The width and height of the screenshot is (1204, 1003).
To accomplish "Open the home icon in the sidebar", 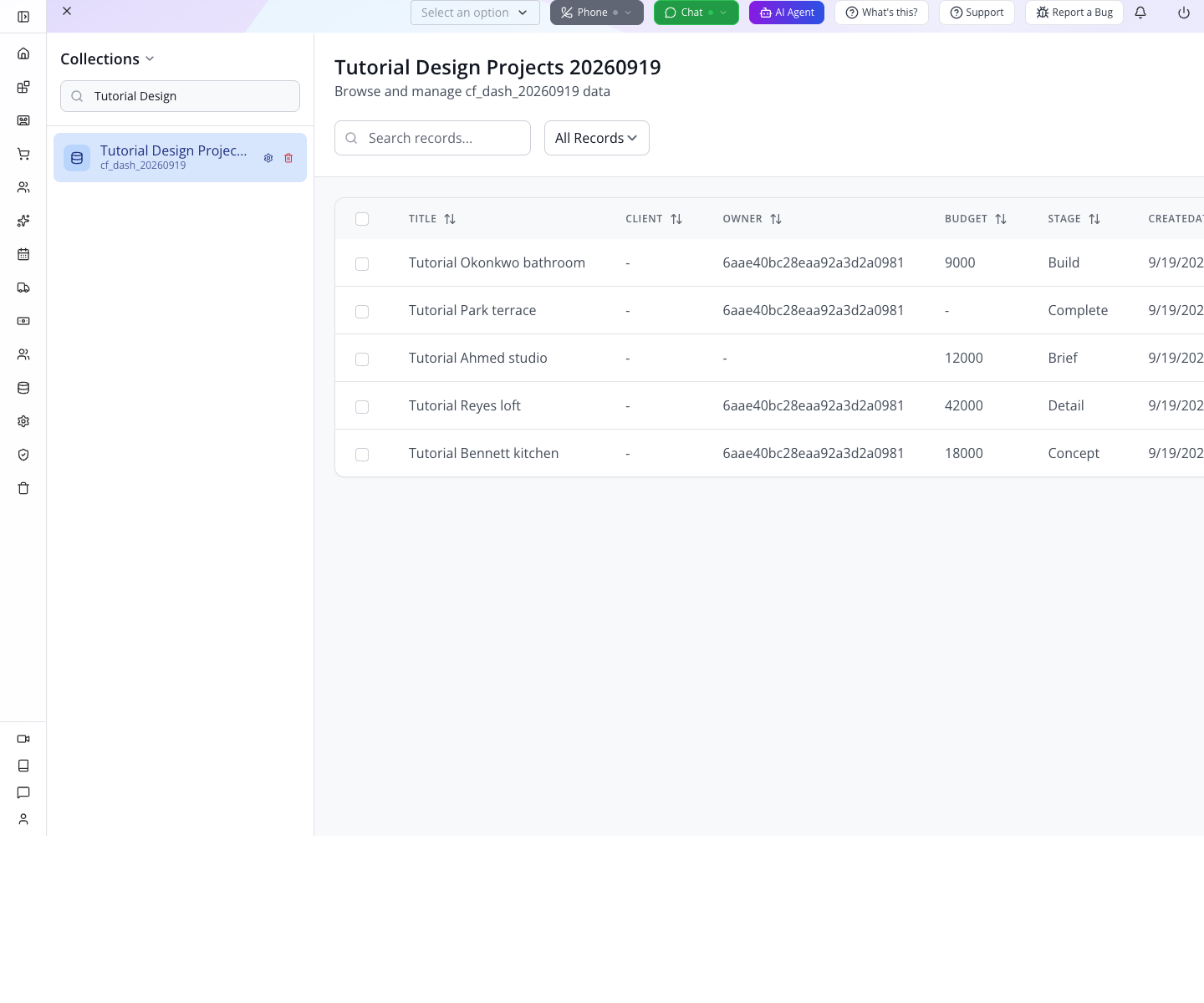I will (x=23, y=53).
